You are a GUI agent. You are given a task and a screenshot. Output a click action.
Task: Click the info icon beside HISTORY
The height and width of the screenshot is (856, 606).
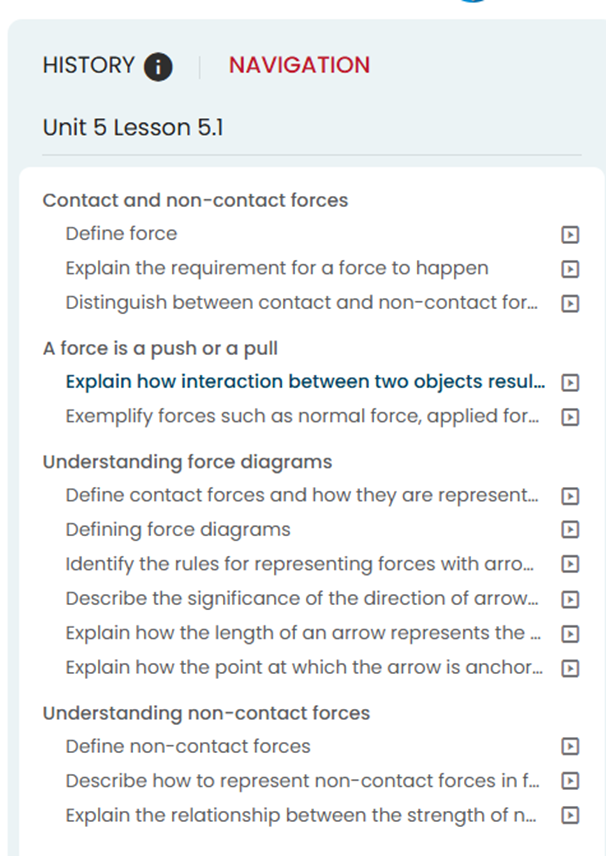click(158, 67)
